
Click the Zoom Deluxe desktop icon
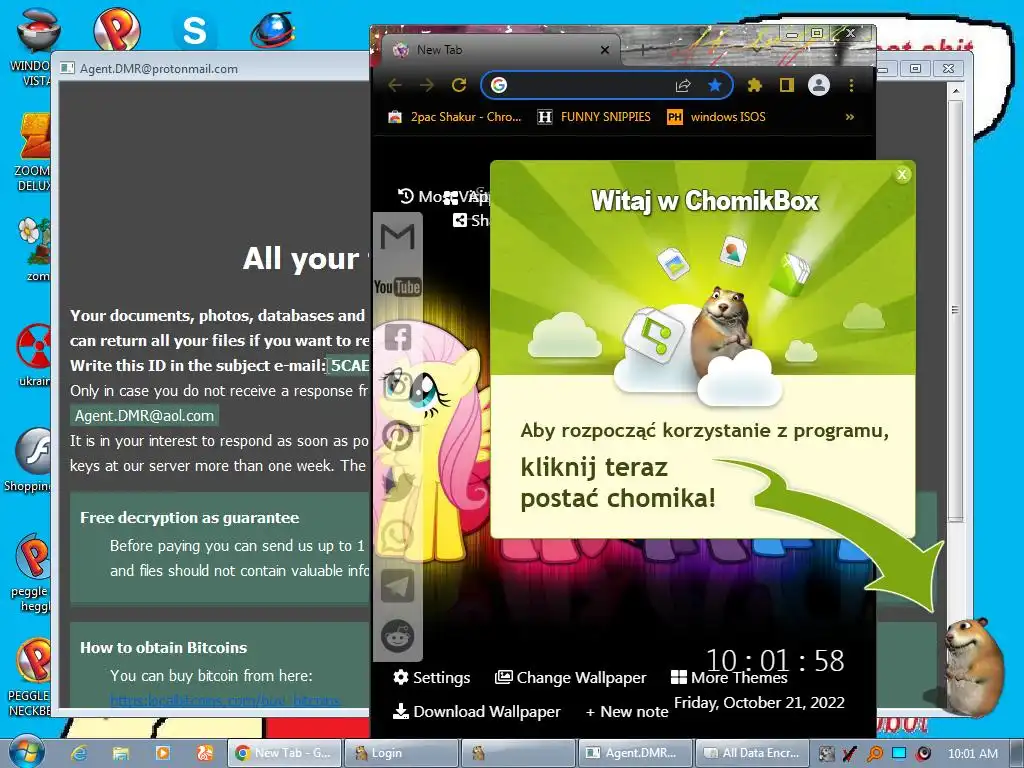pos(32,152)
